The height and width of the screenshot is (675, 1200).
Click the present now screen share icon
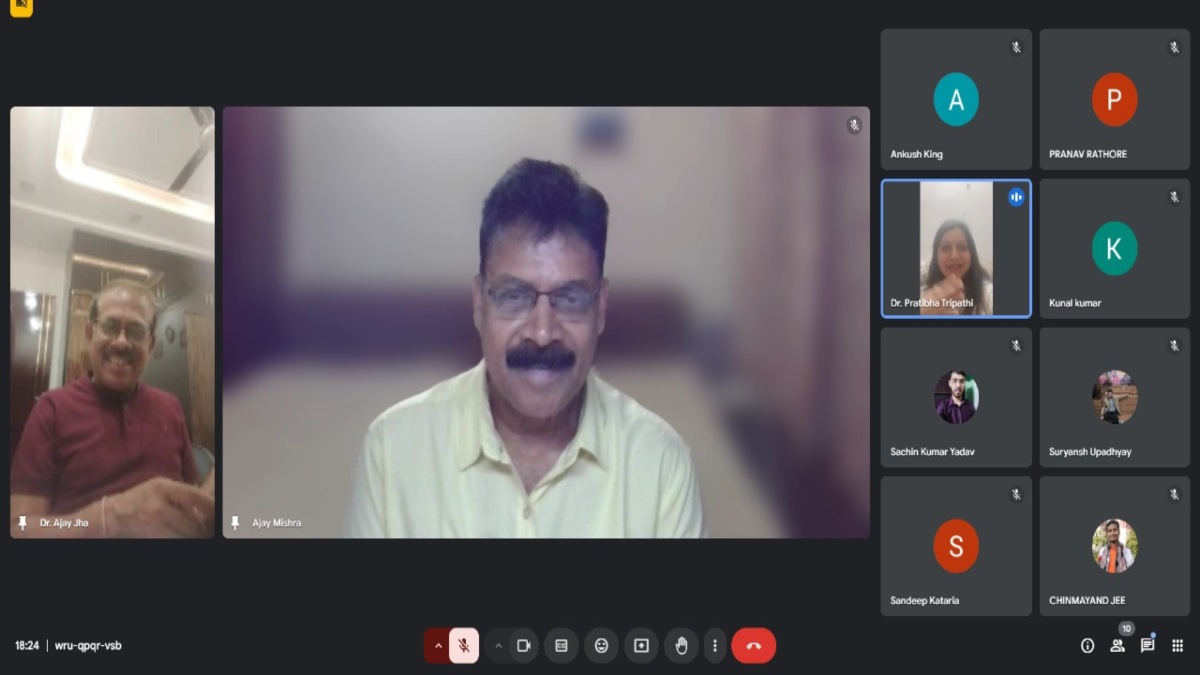pos(641,646)
